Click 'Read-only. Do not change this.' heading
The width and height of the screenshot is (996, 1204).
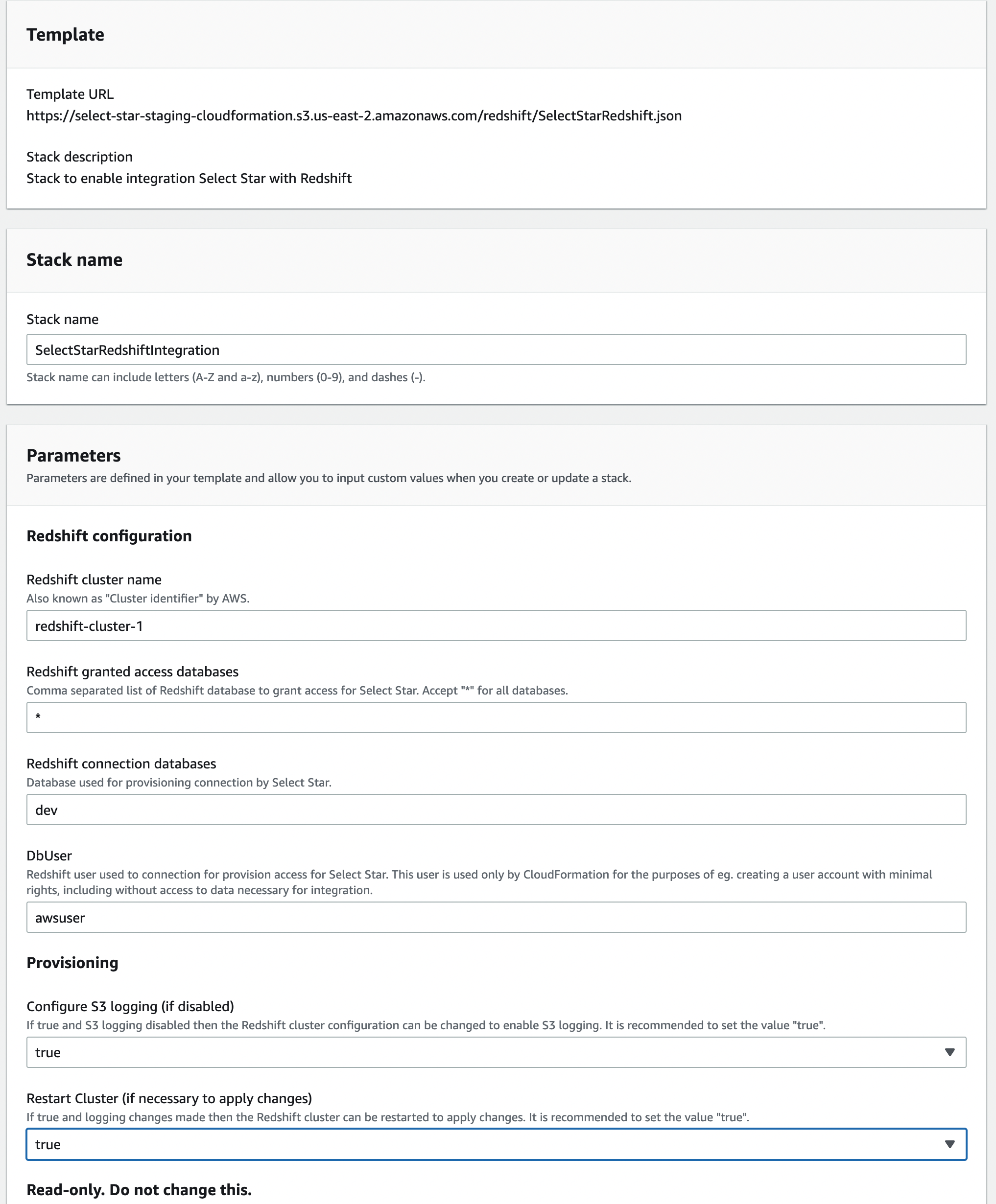139,1190
